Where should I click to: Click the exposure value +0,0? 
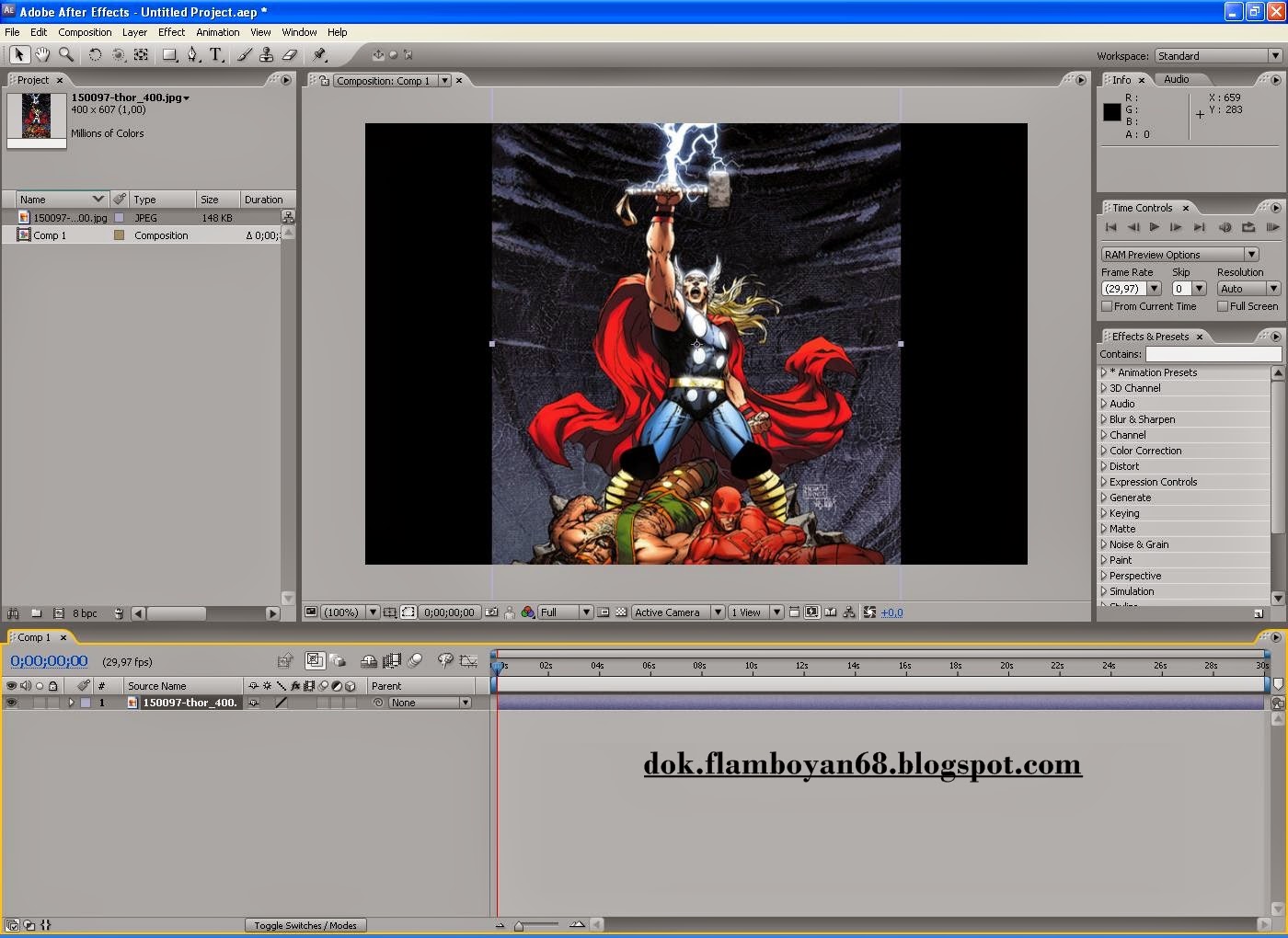[x=891, y=612]
